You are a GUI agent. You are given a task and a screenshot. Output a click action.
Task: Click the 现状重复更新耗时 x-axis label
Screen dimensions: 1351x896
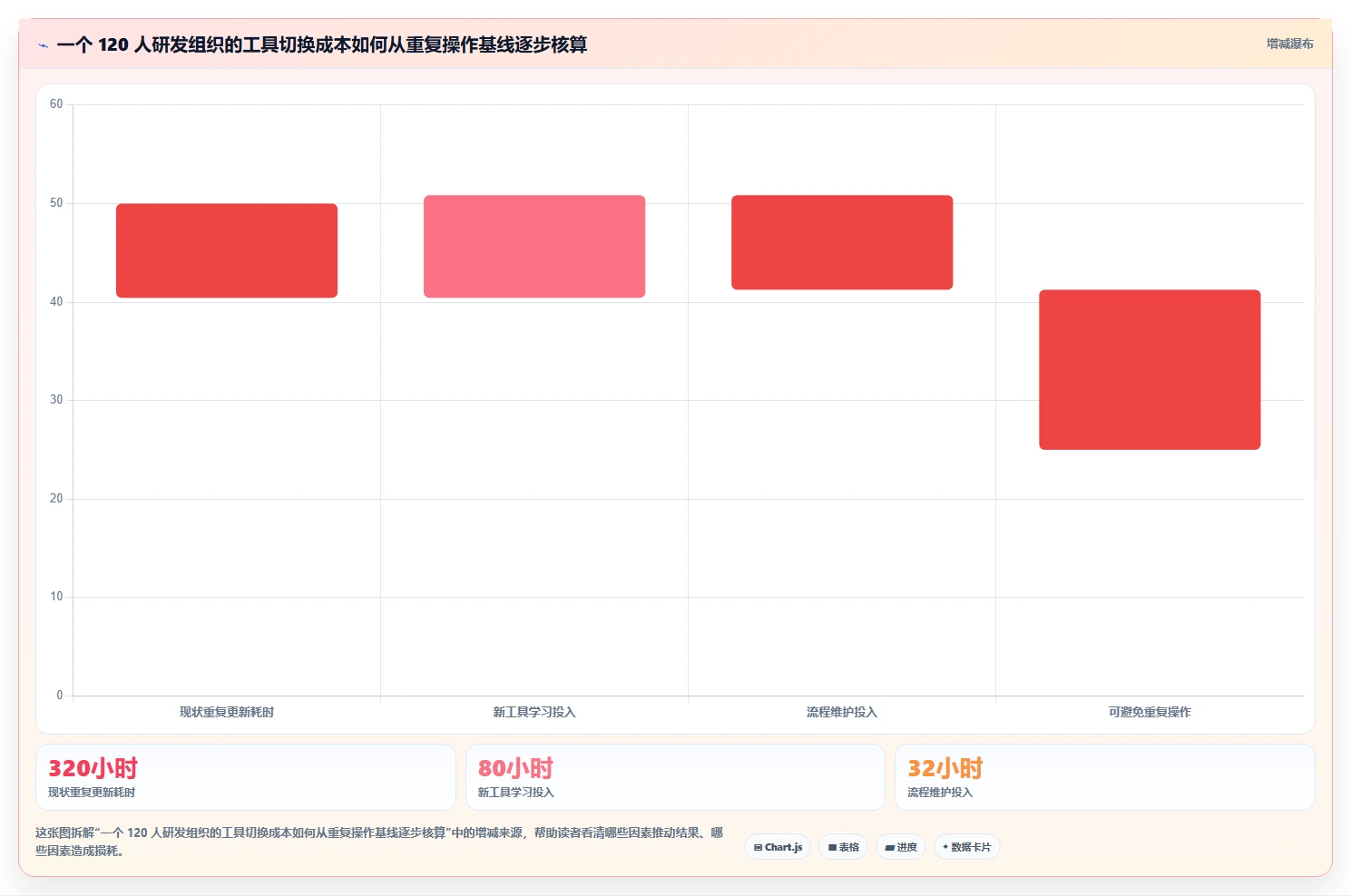[x=227, y=712]
